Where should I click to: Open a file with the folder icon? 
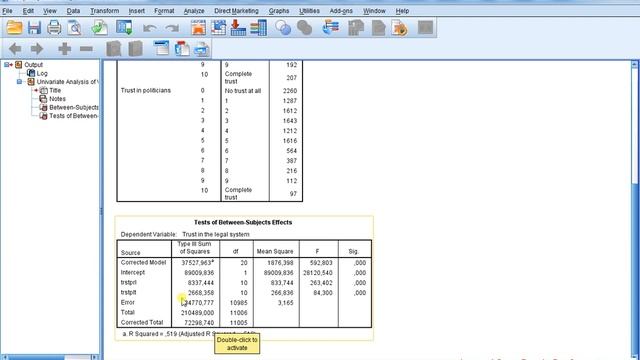click(14, 28)
